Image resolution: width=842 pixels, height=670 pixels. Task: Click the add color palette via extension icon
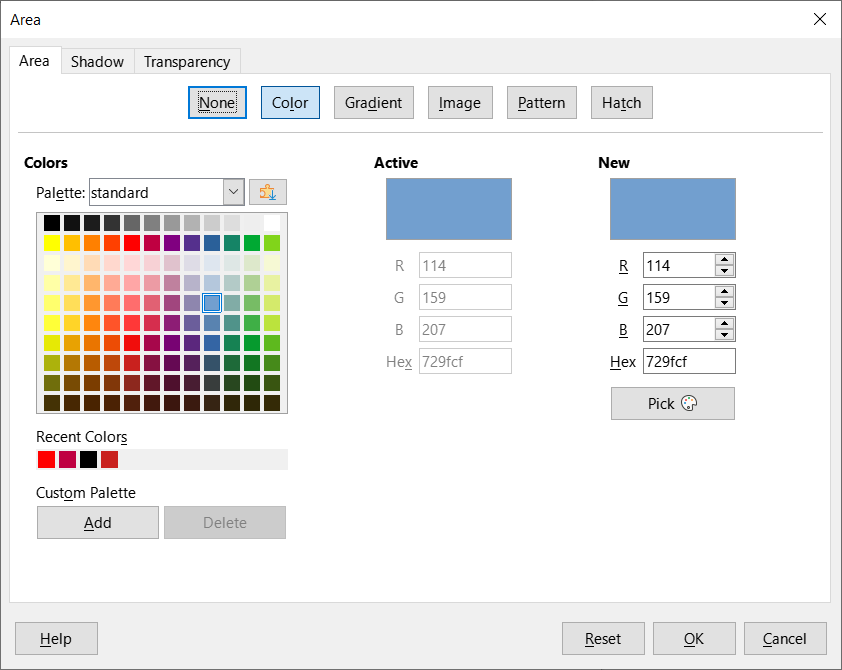point(267,192)
